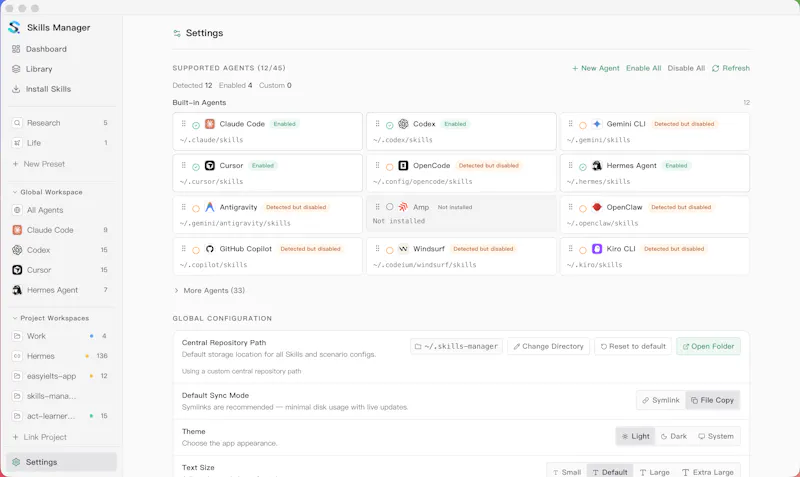Screen dimensions: 800x477
Task: Disable the Cursor agent toggle
Action: click(x=196, y=167)
